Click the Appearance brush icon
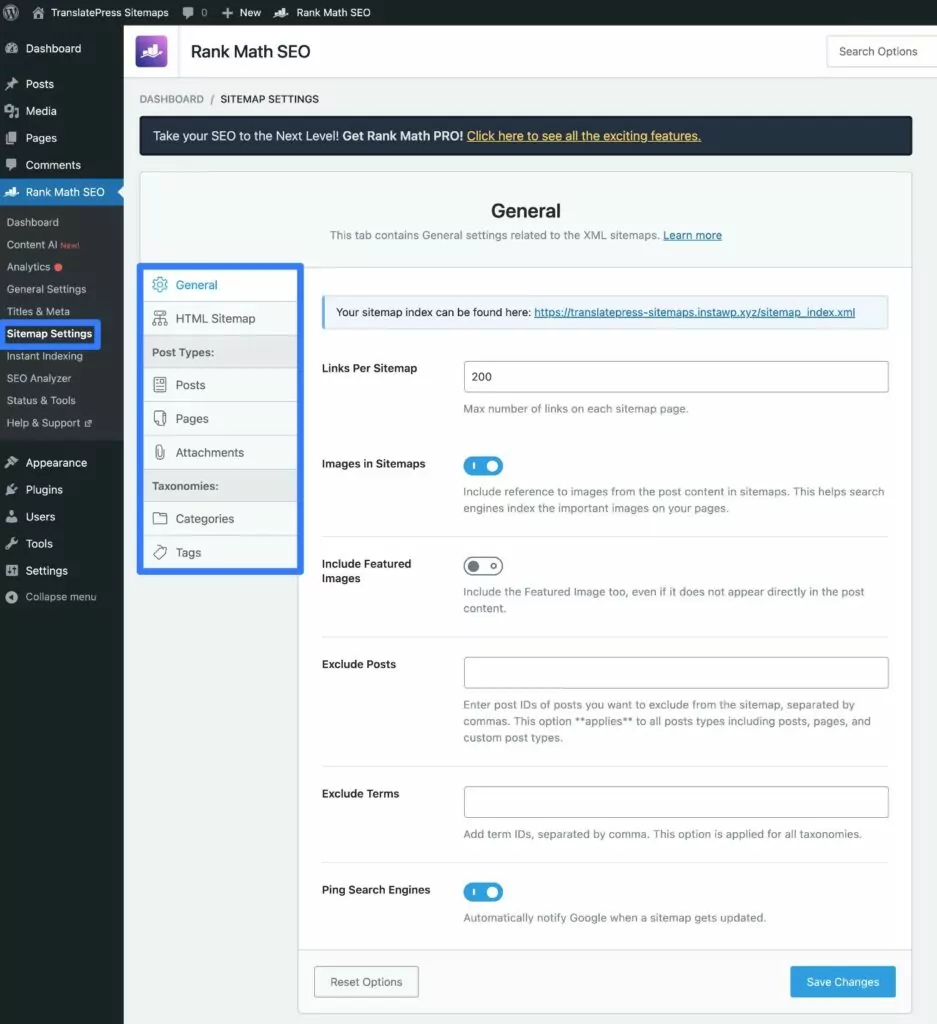 coord(12,462)
